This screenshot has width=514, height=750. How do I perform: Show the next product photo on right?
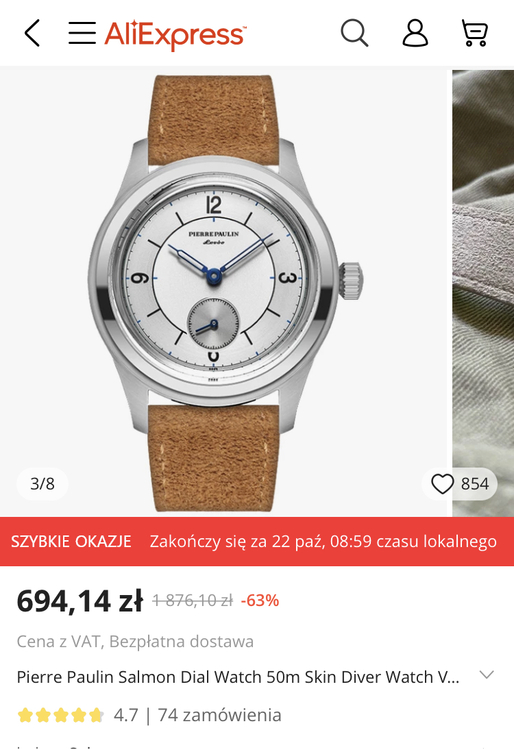(x=483, y=292)
